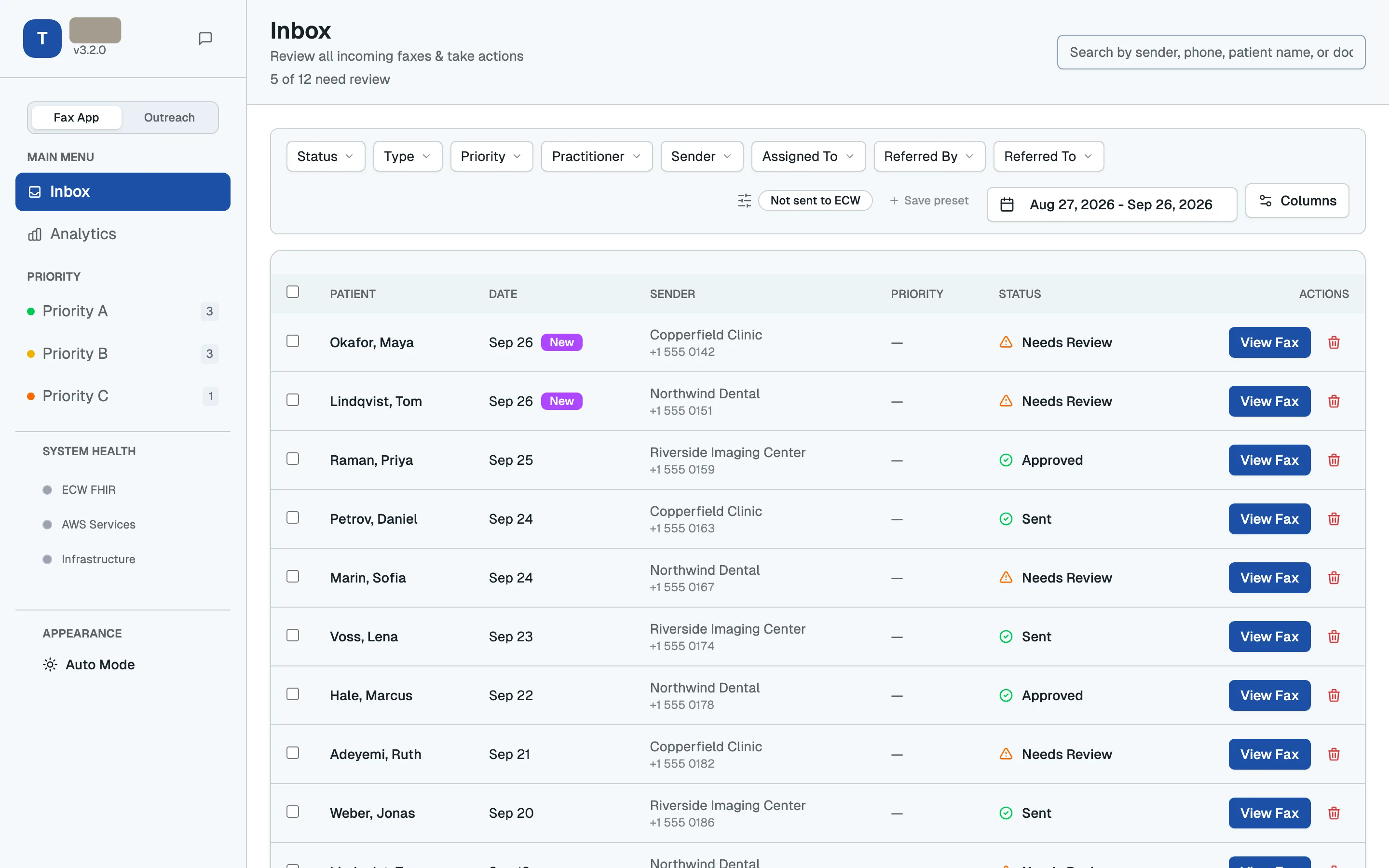
Task: Open the Sender filter dropdown
Action: 701,156
